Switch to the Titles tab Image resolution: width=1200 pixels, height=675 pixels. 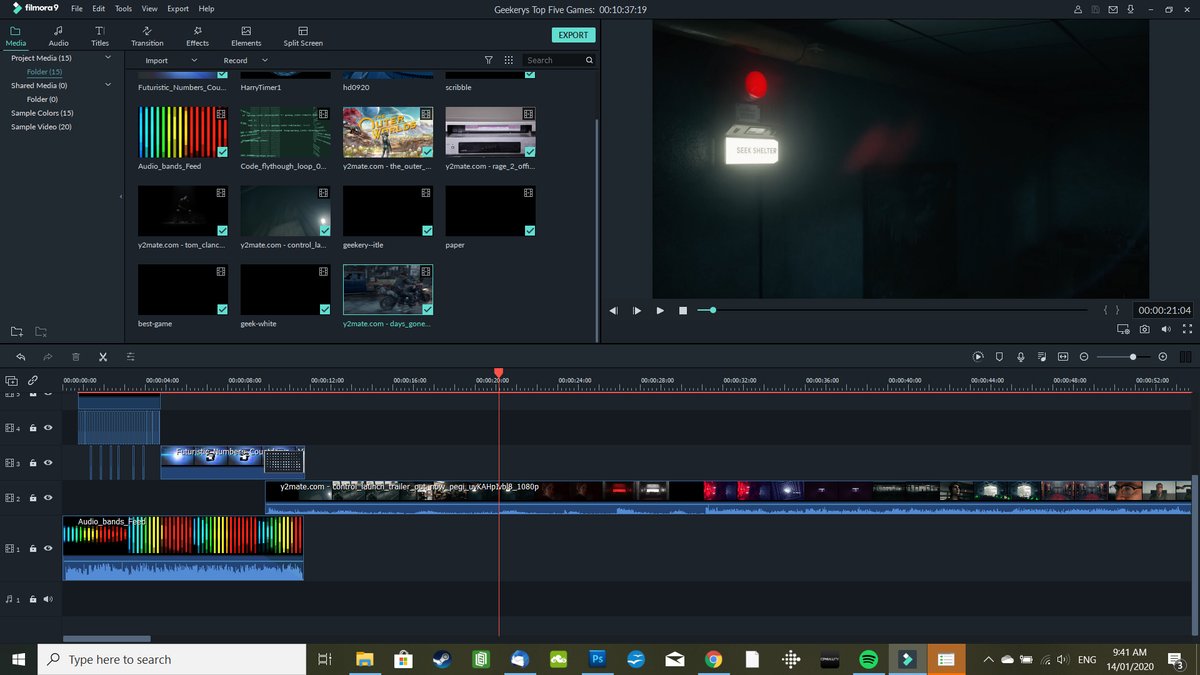tap(100, 36)
